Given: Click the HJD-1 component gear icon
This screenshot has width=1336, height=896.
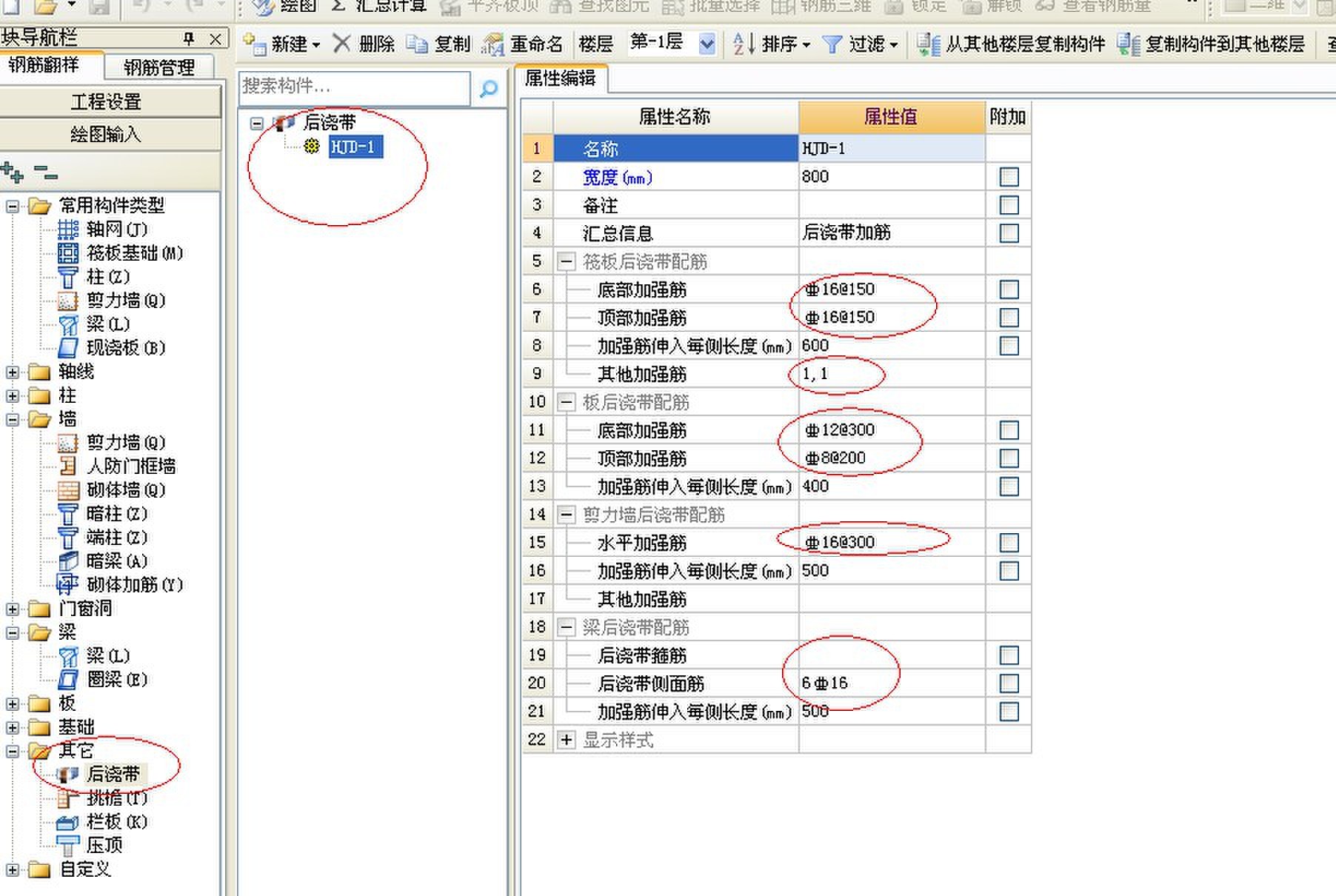Looking at the screenshot, I should 312,147.
